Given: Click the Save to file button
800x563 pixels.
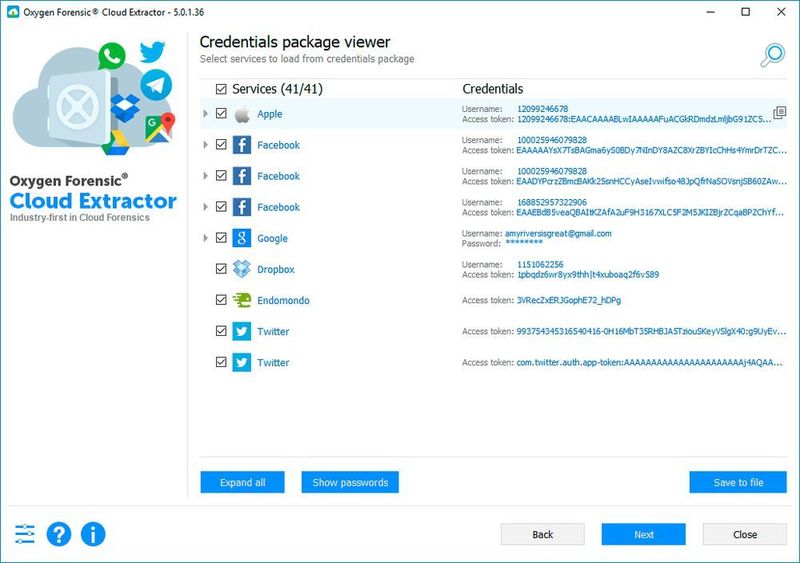Looking at the screenshot, I should coord(738,482).
